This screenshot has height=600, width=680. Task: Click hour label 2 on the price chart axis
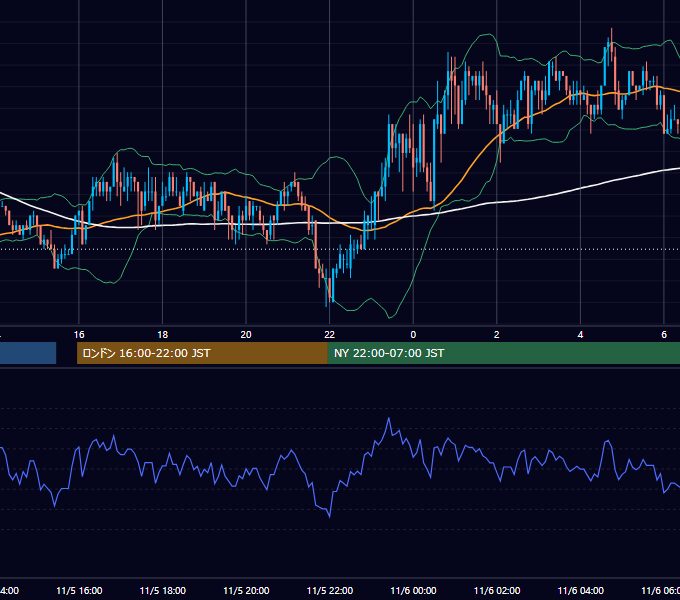coord(497,335)
